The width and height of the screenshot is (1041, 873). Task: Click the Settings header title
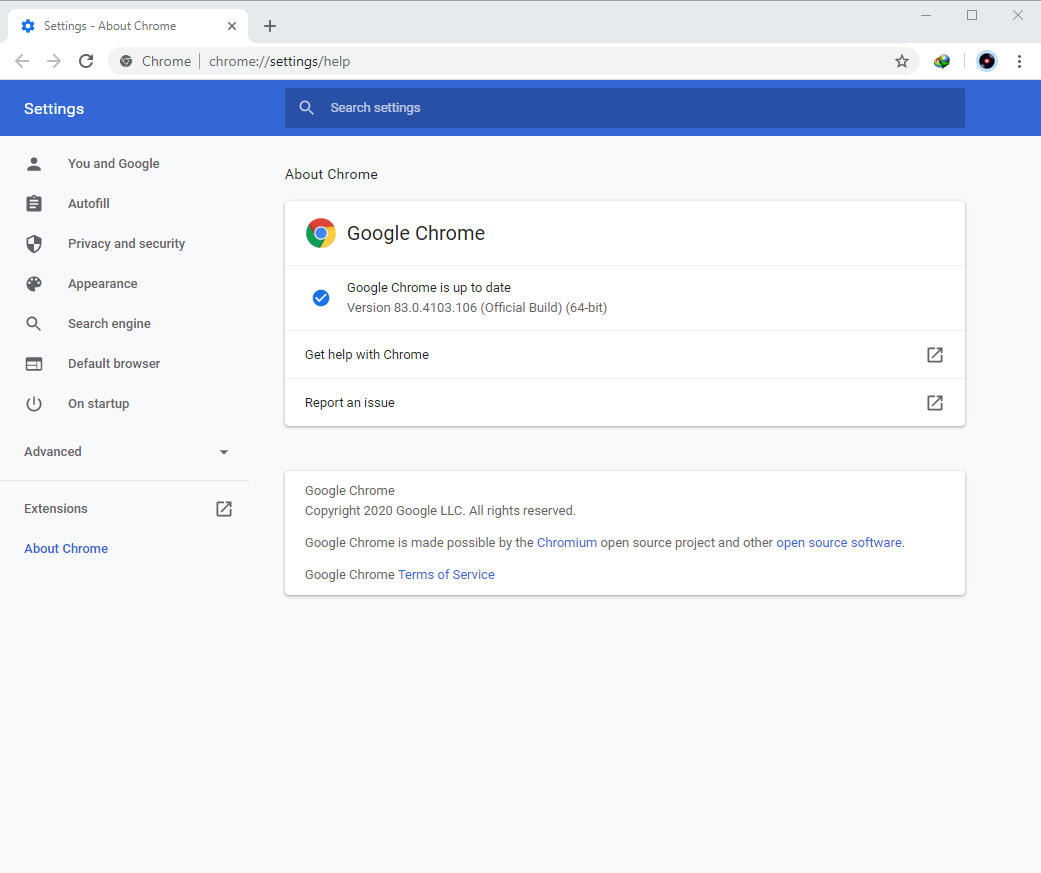[54, 109]
